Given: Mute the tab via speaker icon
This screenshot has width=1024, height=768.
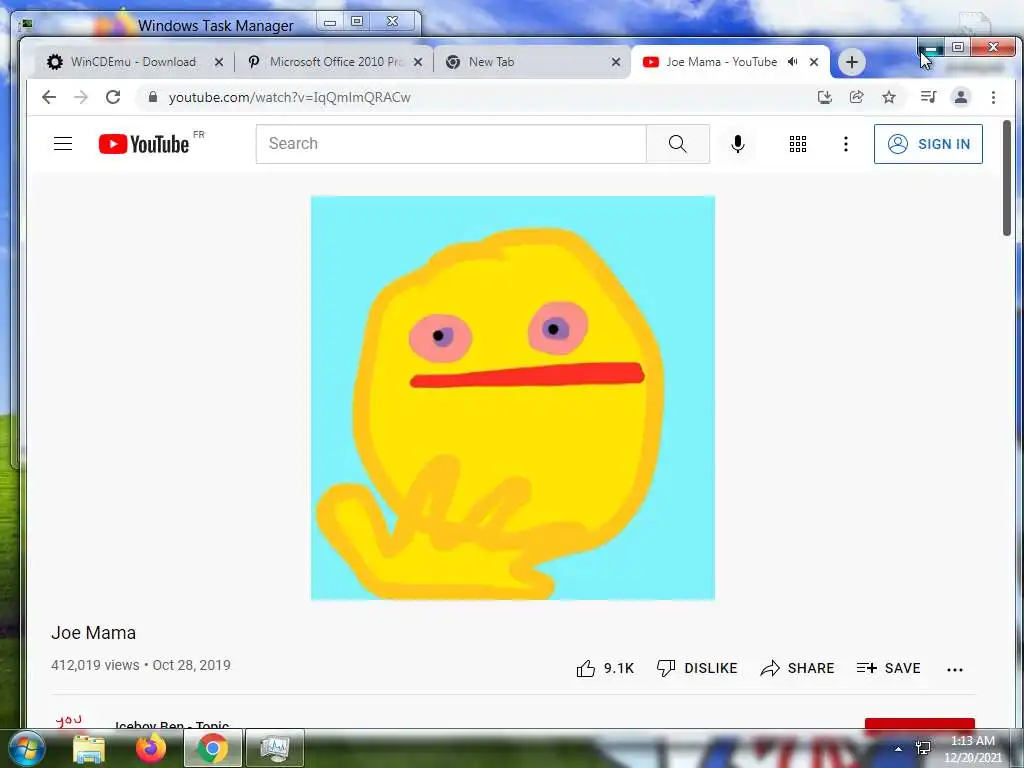Looking at the screenshot, I should point(792,61).
